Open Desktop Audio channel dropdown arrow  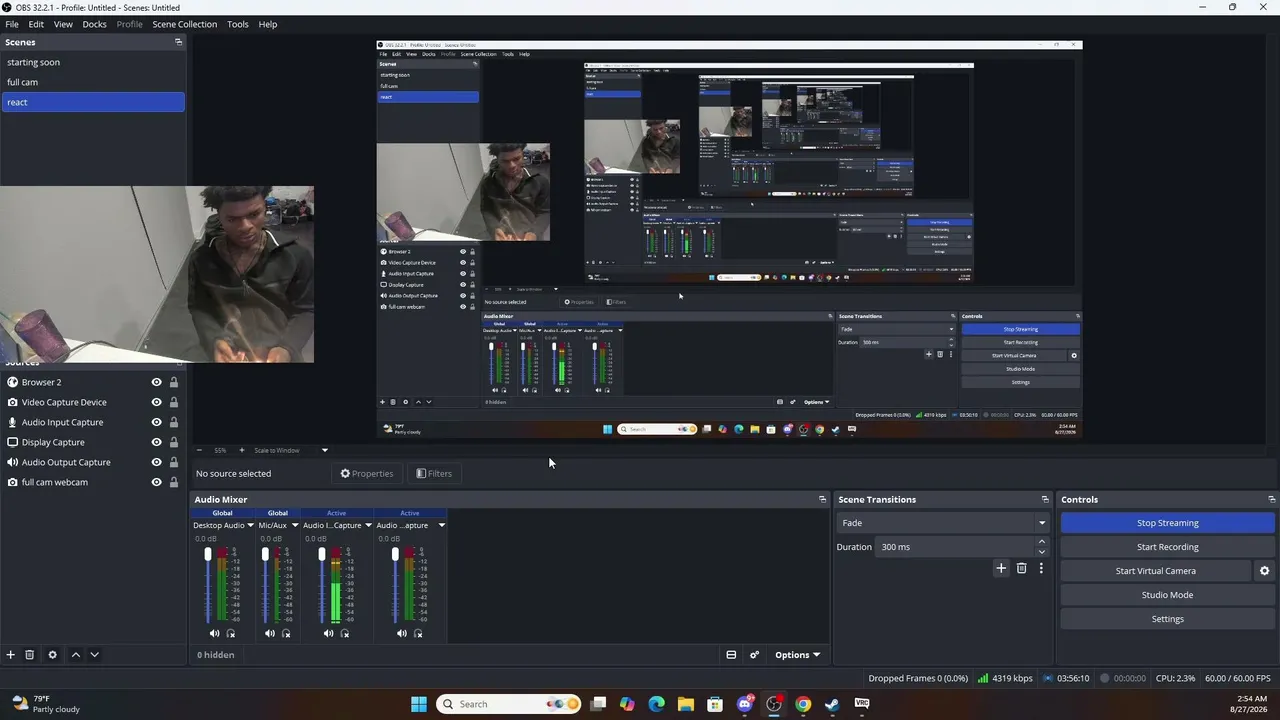[250, 525]
